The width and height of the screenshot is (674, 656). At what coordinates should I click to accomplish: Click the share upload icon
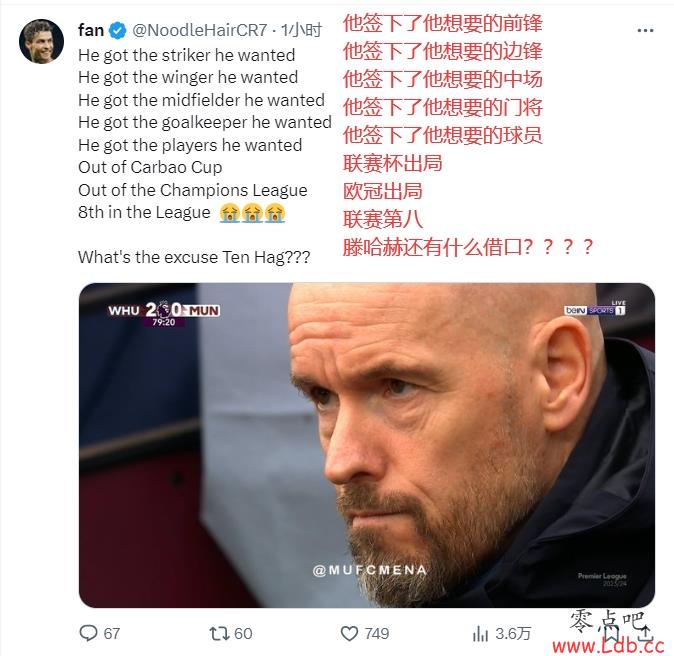pos(645,634)
